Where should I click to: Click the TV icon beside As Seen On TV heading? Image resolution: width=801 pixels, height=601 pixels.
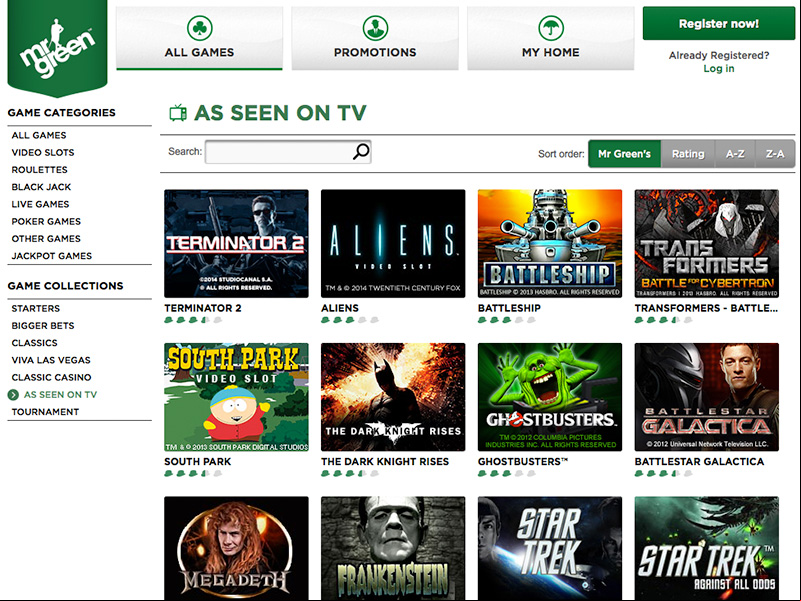point(178,112)
